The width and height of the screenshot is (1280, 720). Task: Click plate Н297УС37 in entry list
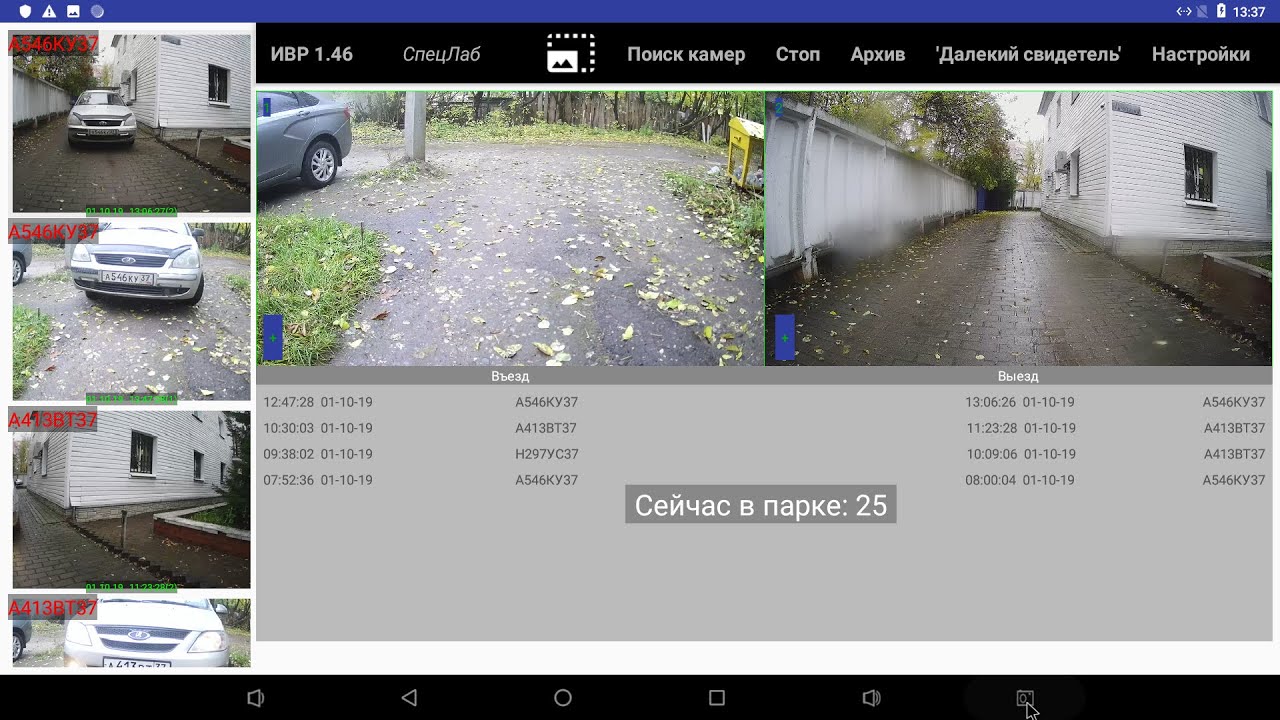(x=546, y=454)
